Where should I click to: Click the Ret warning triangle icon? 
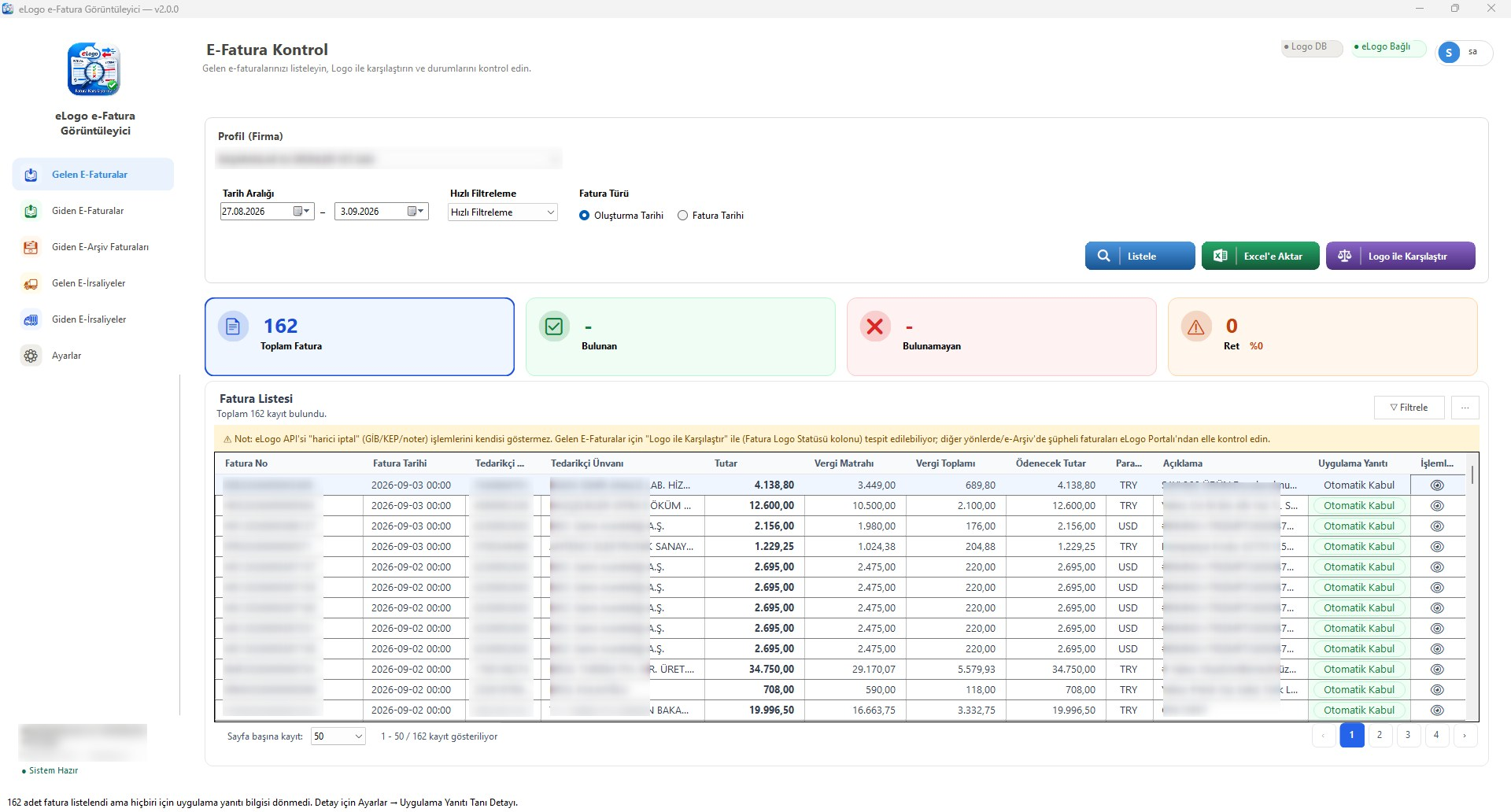click(1196, 327)
